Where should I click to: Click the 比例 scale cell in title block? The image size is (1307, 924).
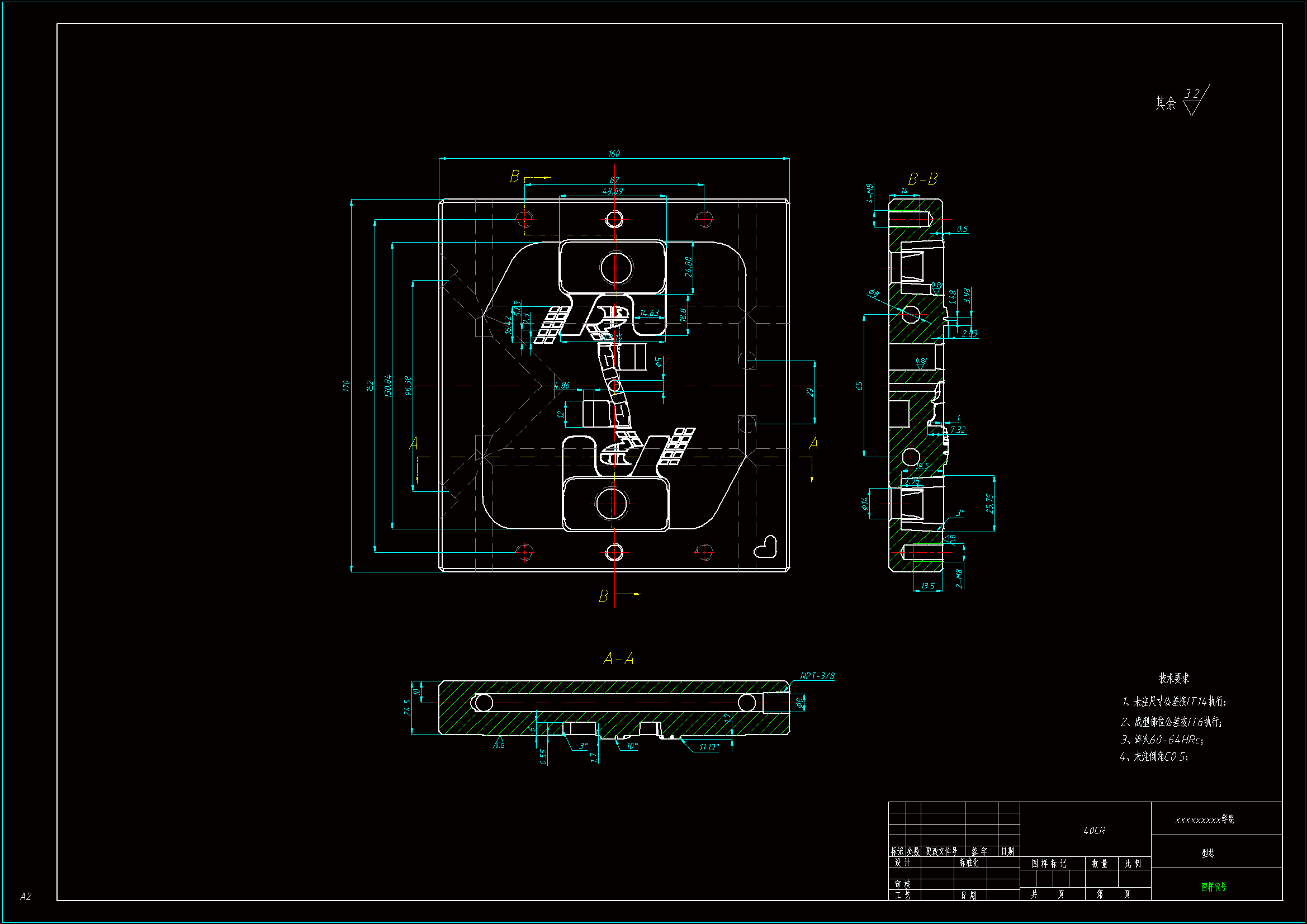1133,864
